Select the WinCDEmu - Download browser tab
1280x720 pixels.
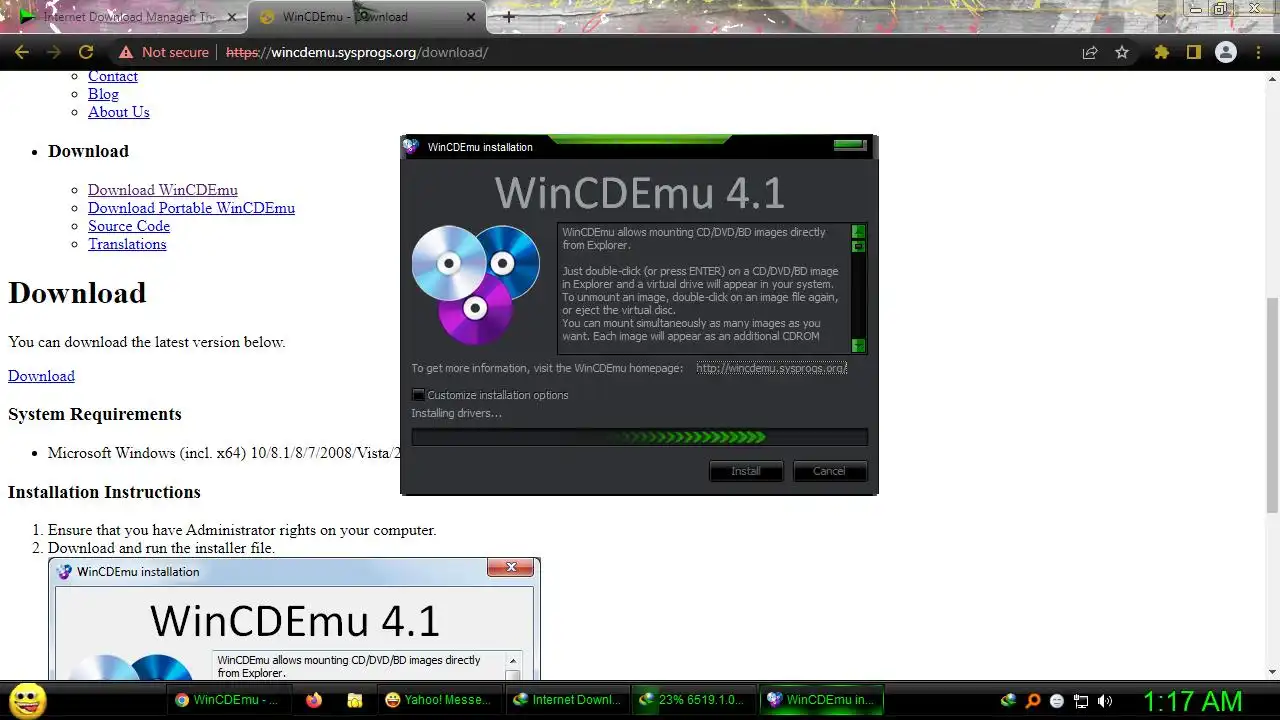click(x=358, y=17)
